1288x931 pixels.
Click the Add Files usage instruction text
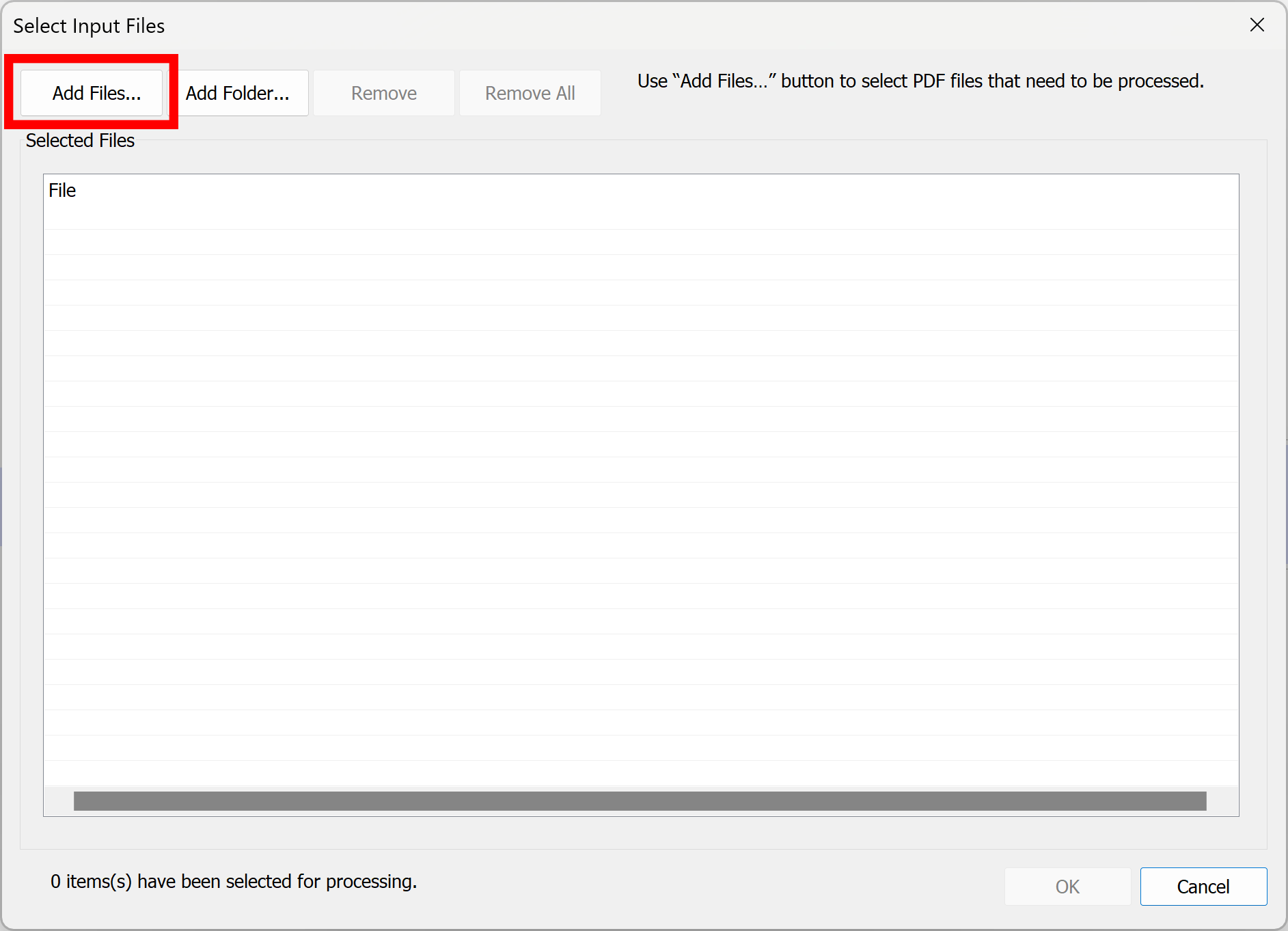tap(919, 81)
